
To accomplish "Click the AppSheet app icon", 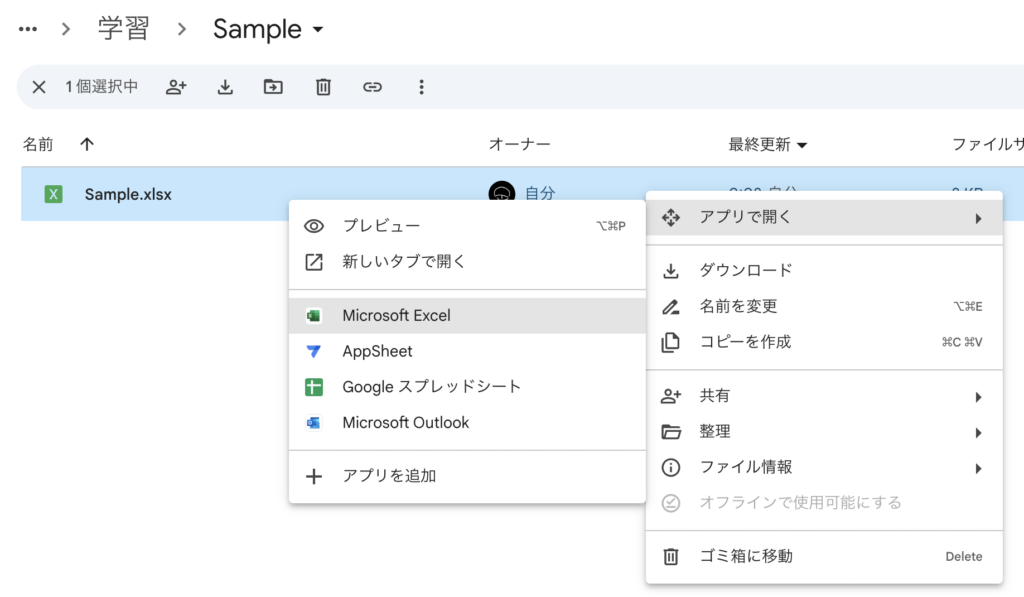I will [313, 351].
